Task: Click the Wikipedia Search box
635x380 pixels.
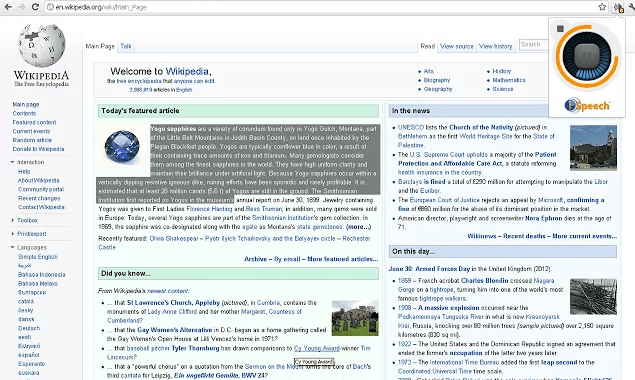Action: (x=534, y=45)
